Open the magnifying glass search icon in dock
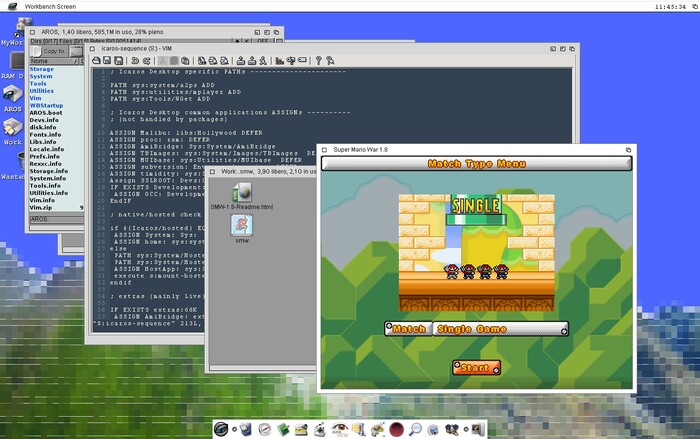Screen dimensions: 700x439 pos(415,429)
